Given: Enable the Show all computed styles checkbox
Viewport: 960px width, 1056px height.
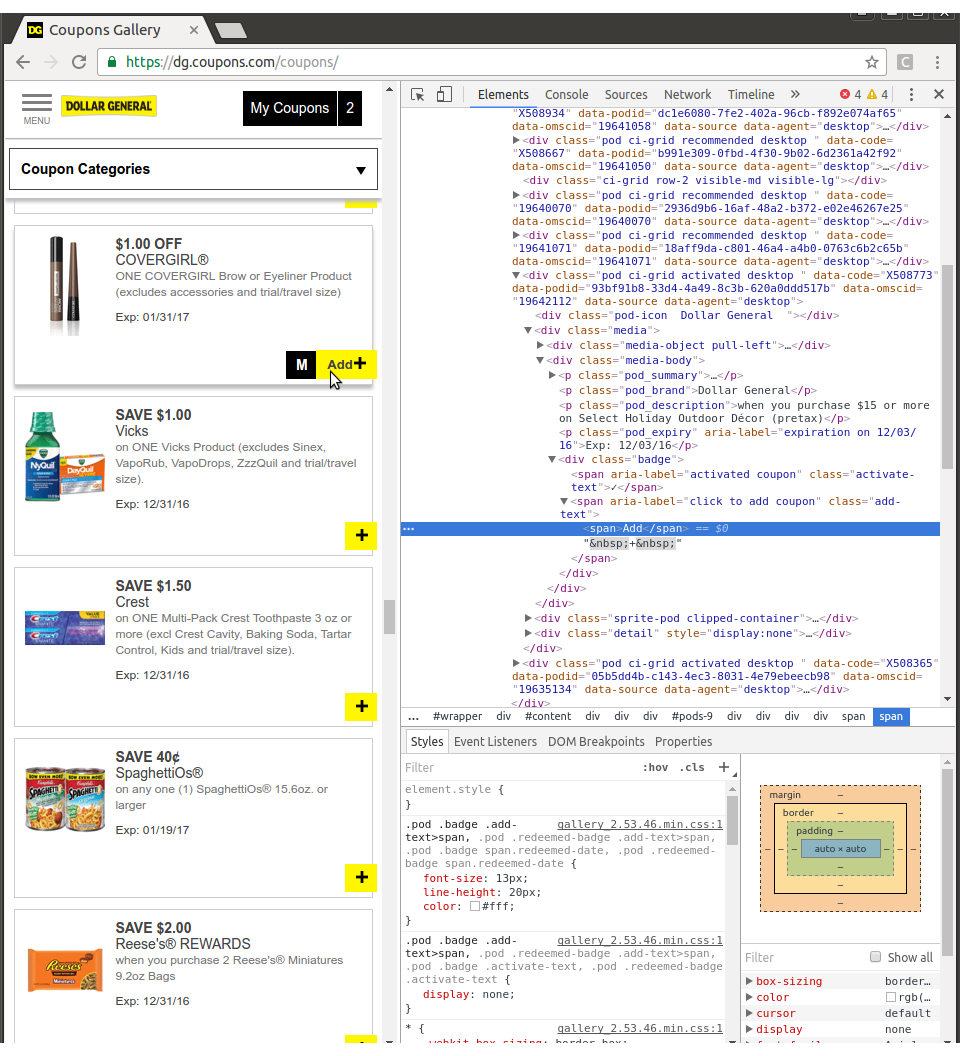Looking at the screenshot, I should coord(876,957).
